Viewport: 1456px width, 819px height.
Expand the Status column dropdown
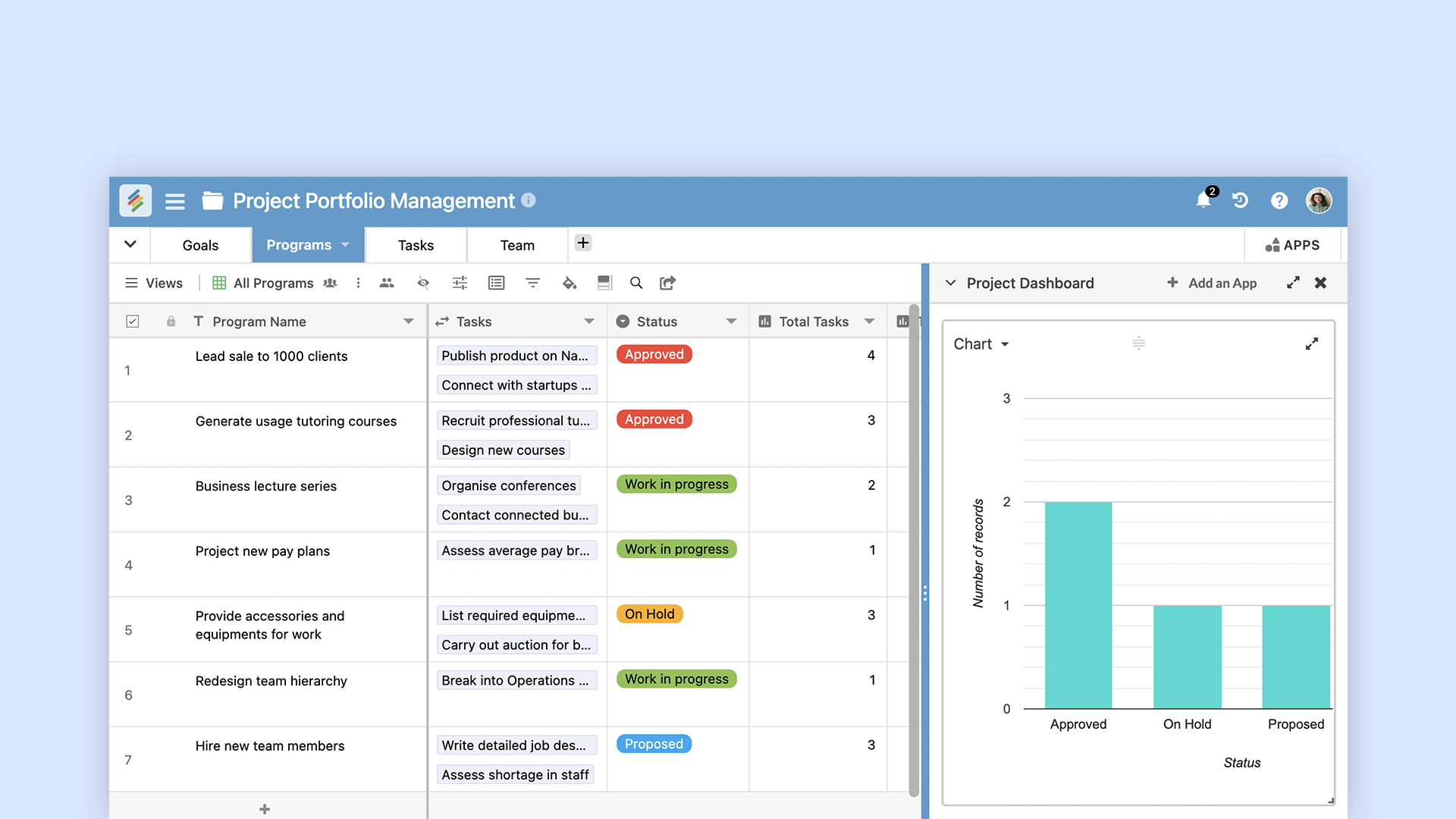pos(735,321)
